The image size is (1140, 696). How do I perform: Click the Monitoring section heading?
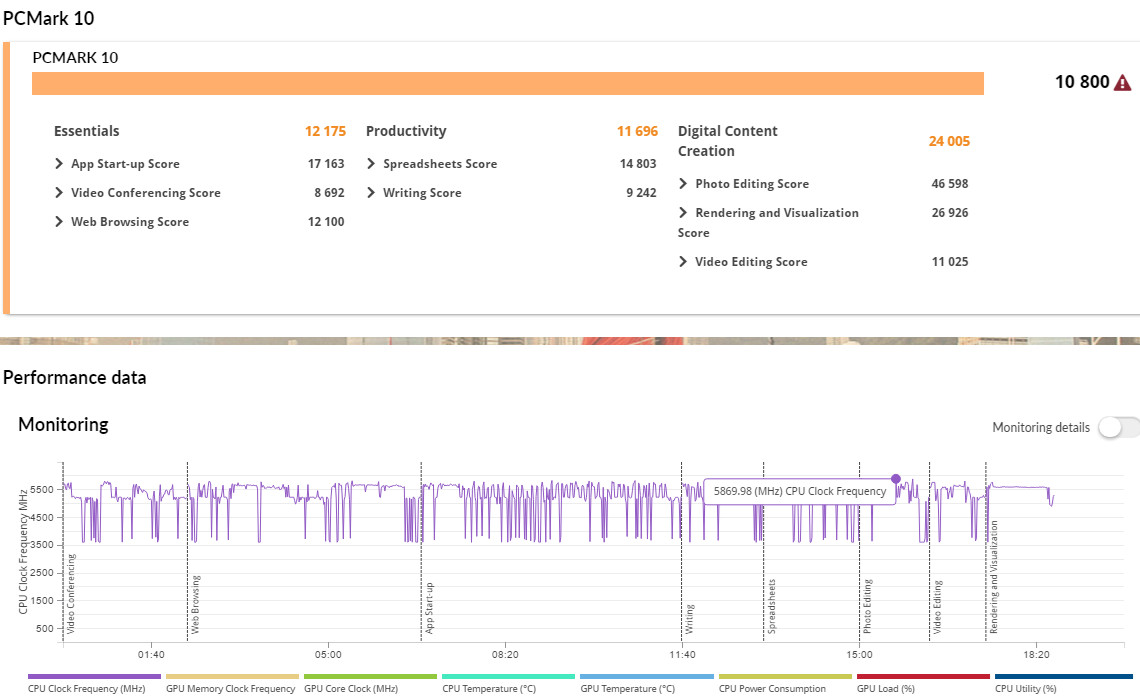(63, 425)
